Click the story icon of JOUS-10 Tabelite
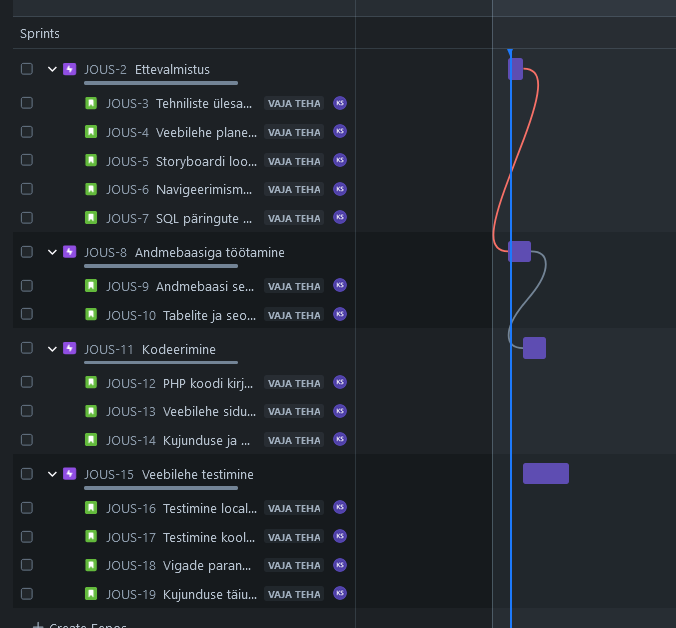676x628 pixels. click(91, 314)
